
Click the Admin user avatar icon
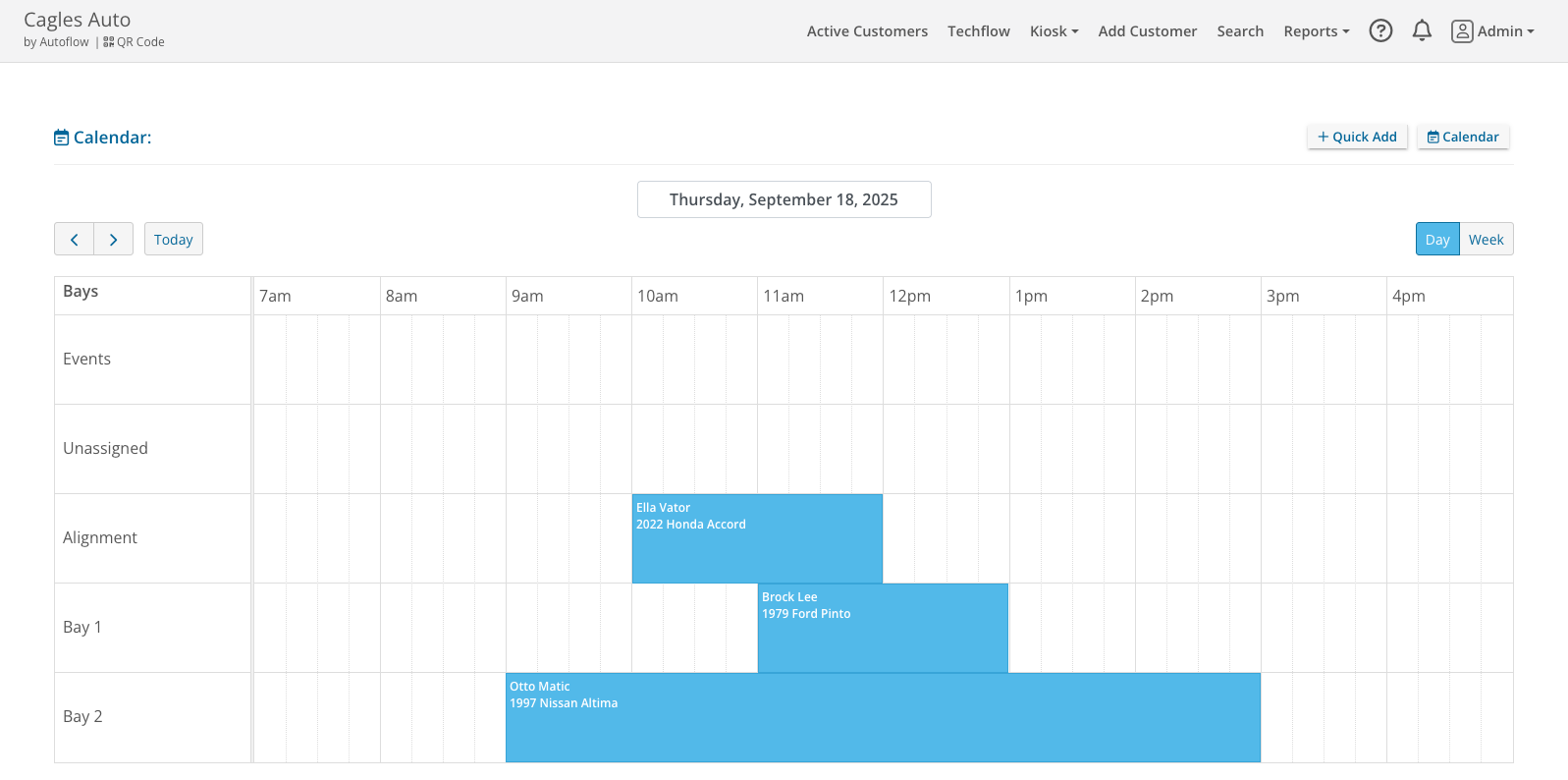coord(1462,31)
